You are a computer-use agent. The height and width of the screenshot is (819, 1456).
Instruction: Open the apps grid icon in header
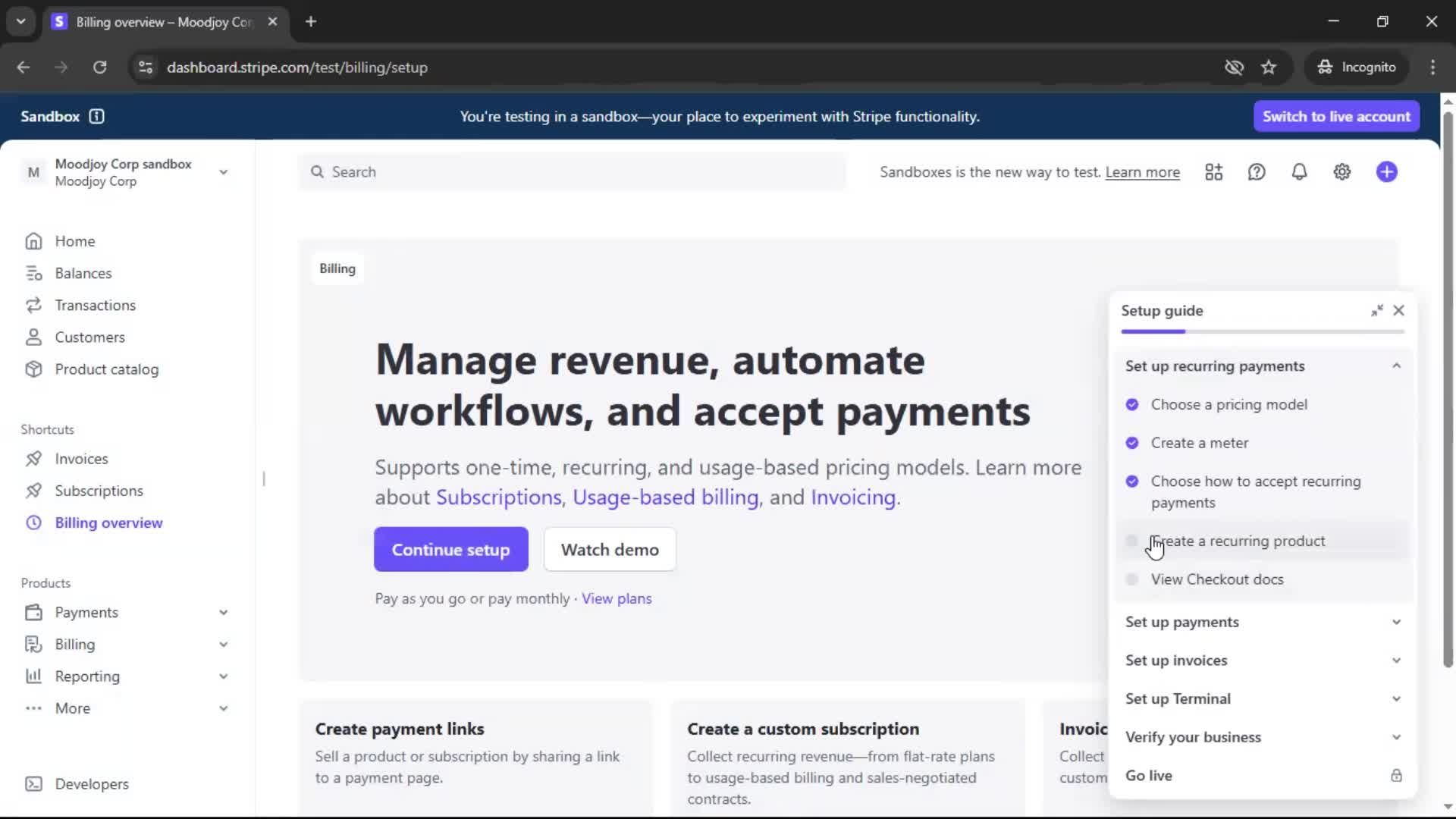[1213, 172]
